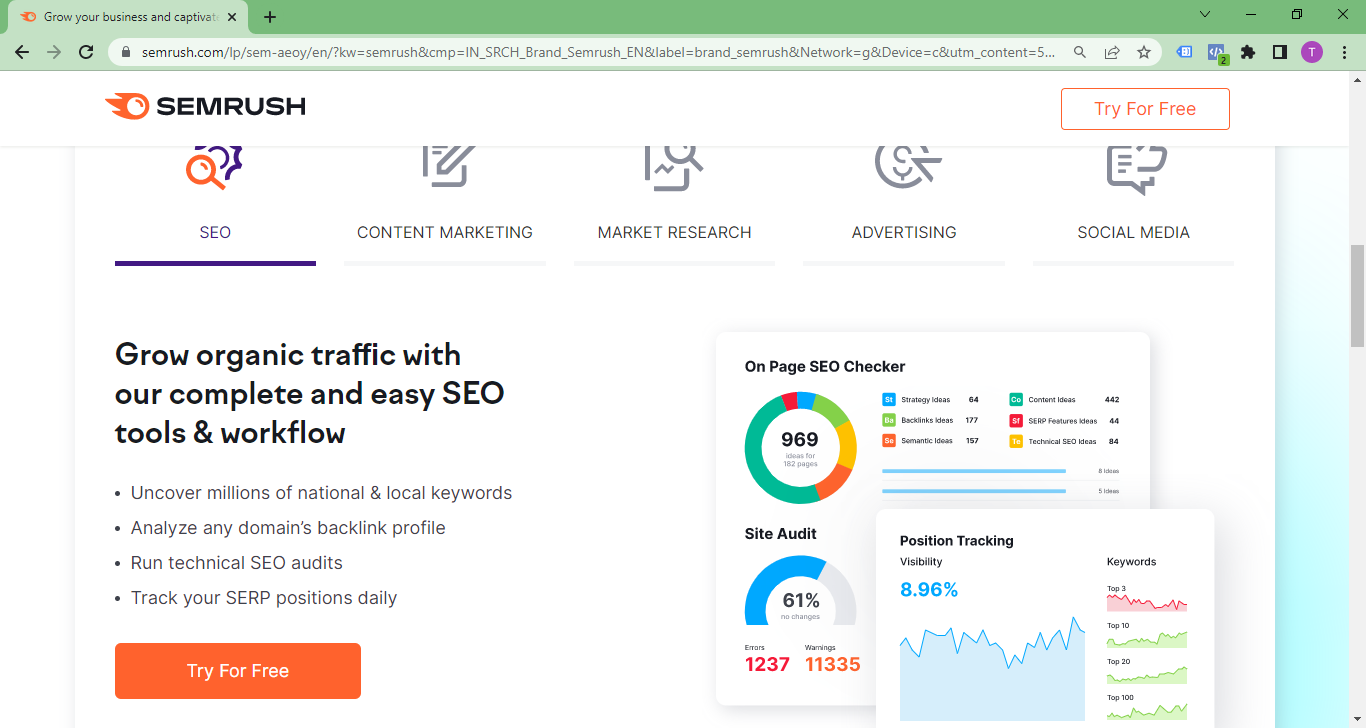Open the tab search dropdown chevron

click(1205, 14)
